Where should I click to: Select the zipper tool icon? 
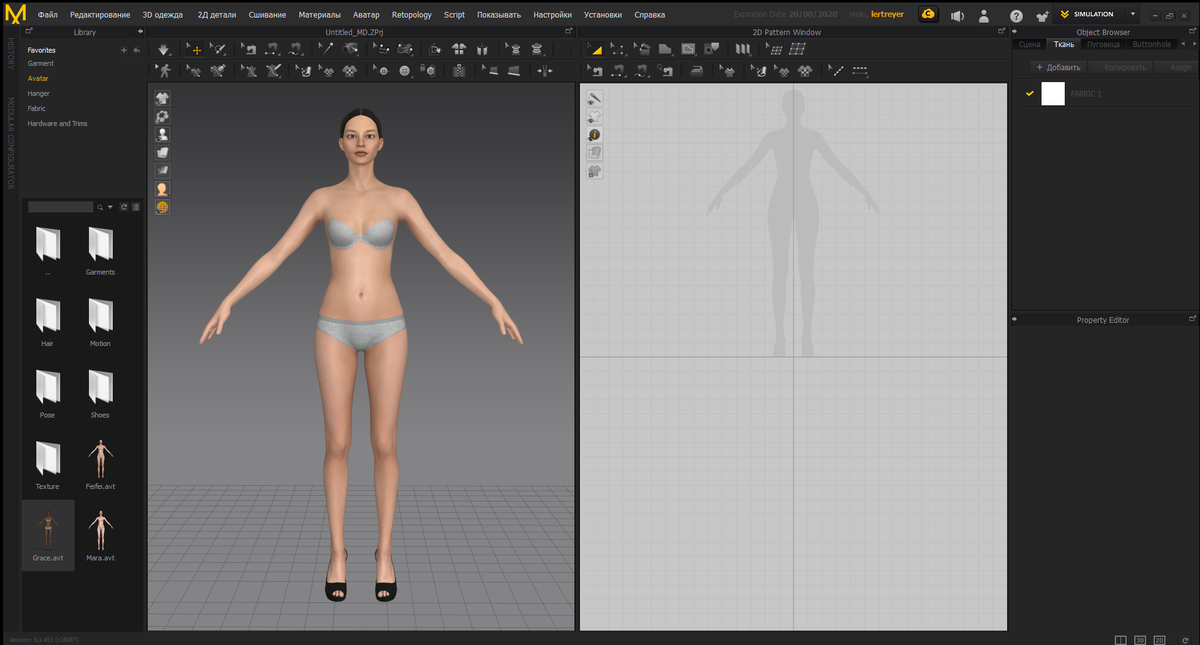pyautogui.click(x=459, y=71)
